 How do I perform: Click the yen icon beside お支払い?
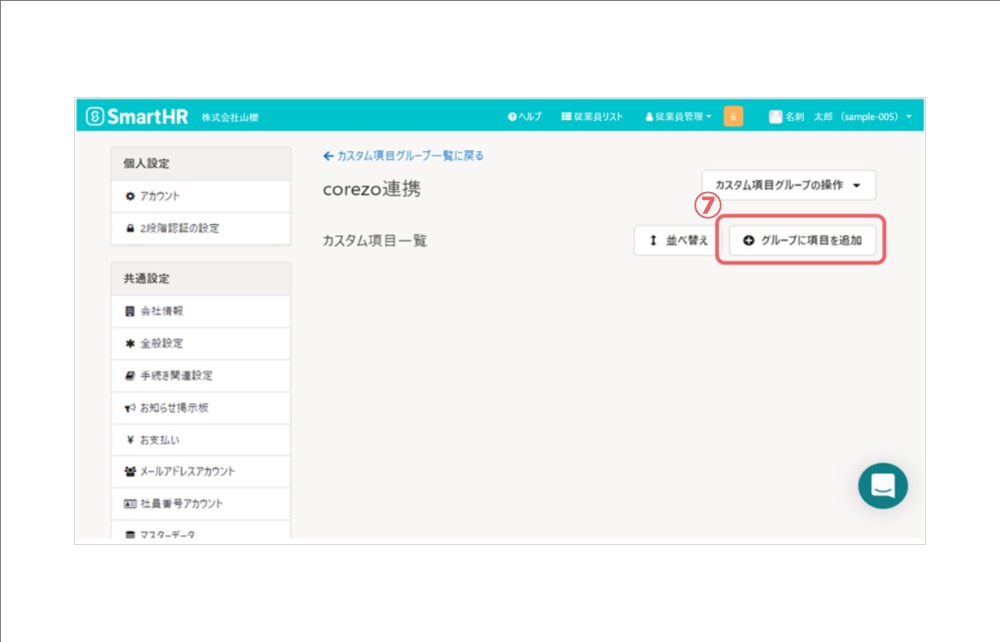(130, 440)
